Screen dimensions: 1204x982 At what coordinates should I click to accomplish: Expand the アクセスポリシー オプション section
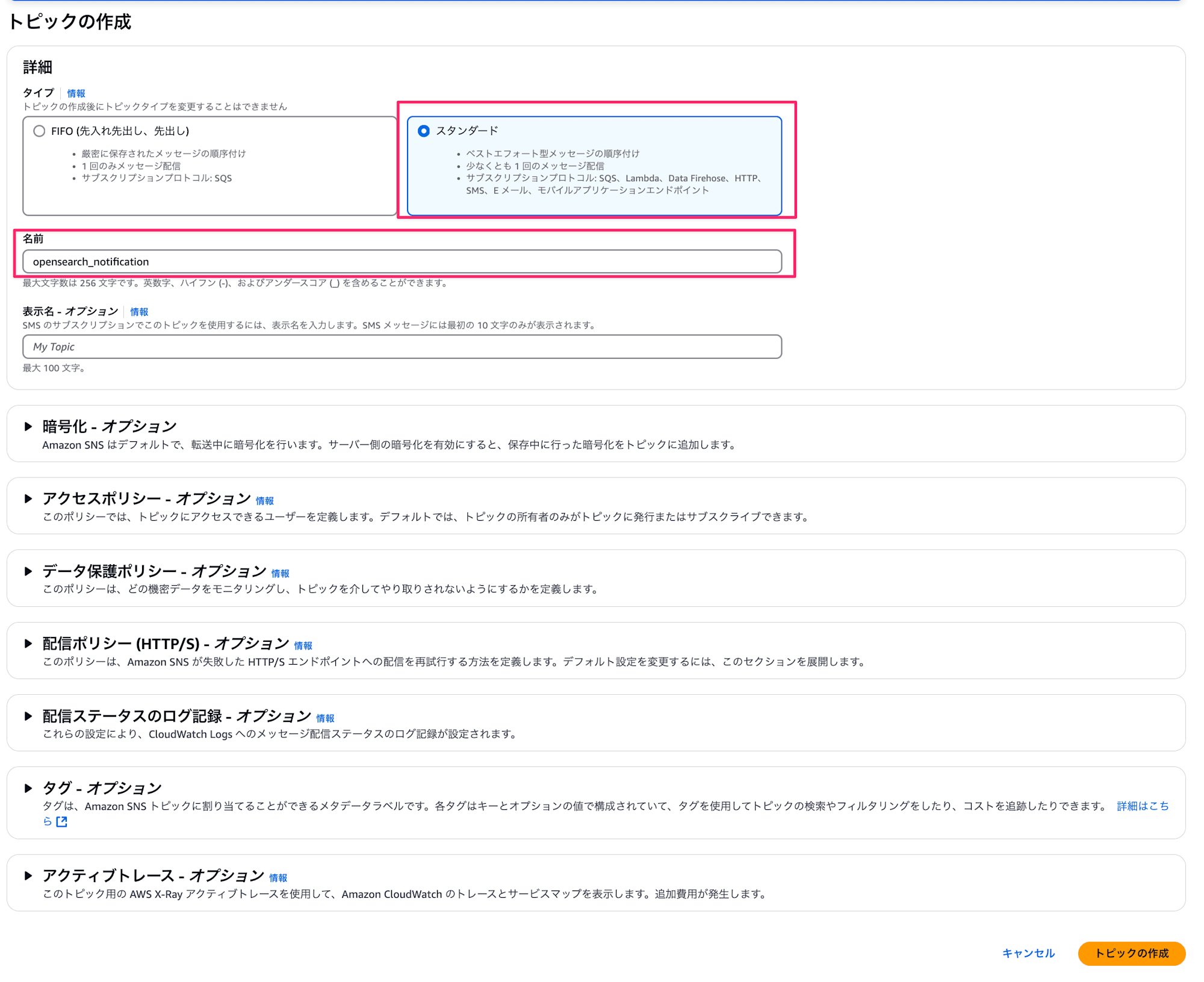click(x=28, y=499)
